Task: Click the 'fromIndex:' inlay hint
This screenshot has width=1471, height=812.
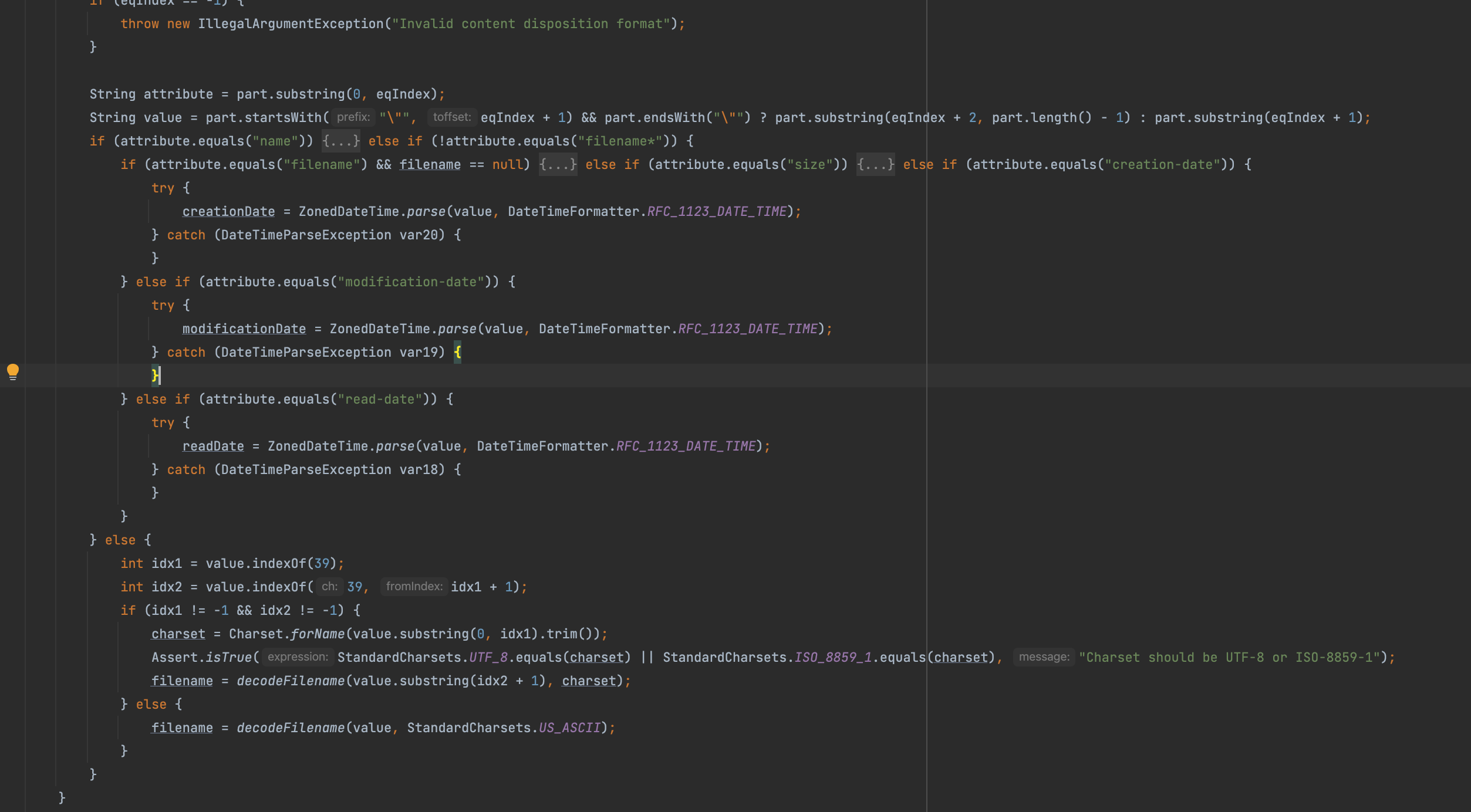Action: [414, 587]
